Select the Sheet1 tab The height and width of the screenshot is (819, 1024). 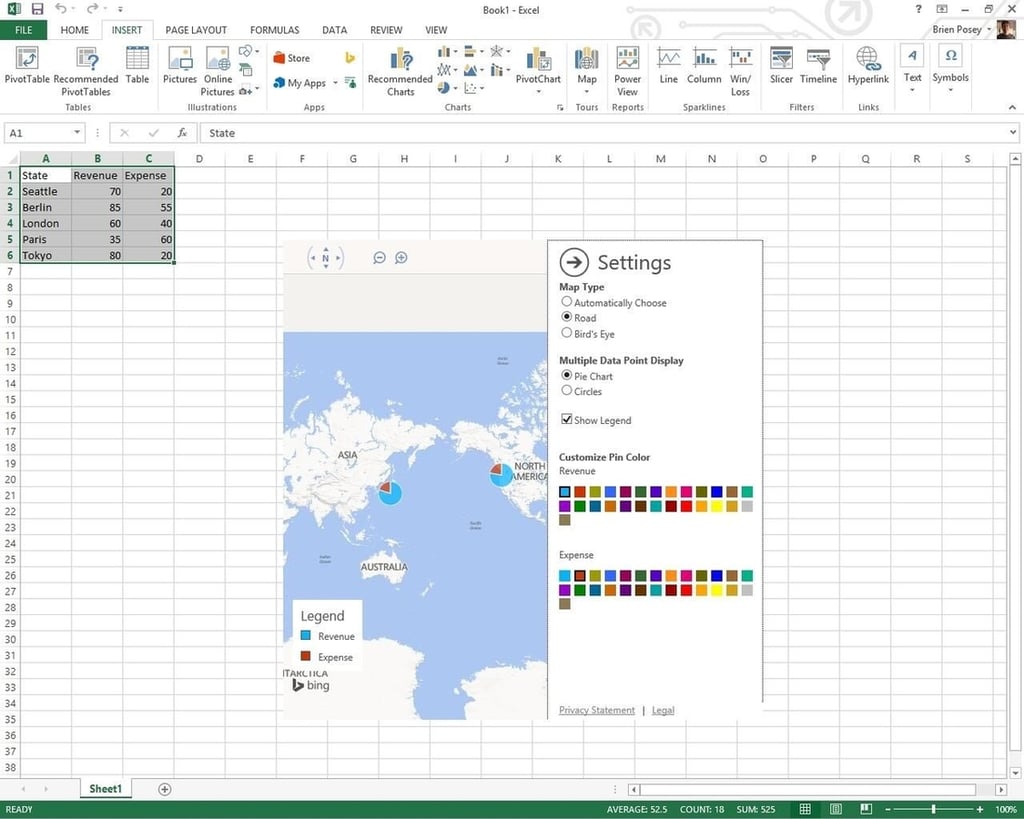pyautogui.click(x=105, y=788)
